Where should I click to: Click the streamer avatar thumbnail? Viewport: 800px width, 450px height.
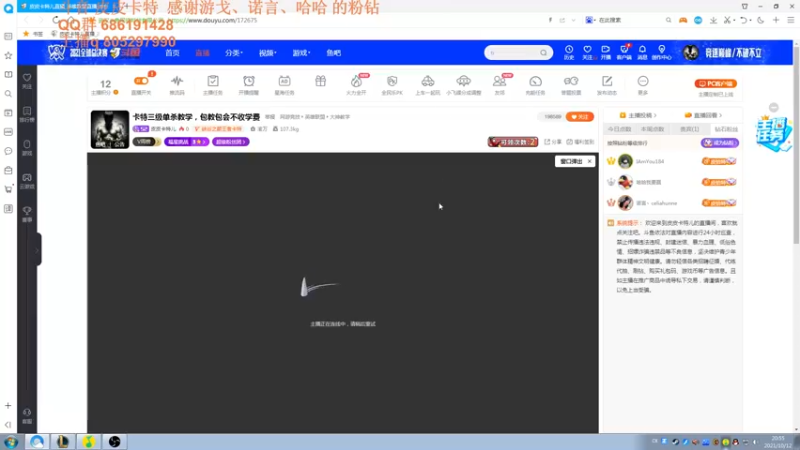coord(110,130)
